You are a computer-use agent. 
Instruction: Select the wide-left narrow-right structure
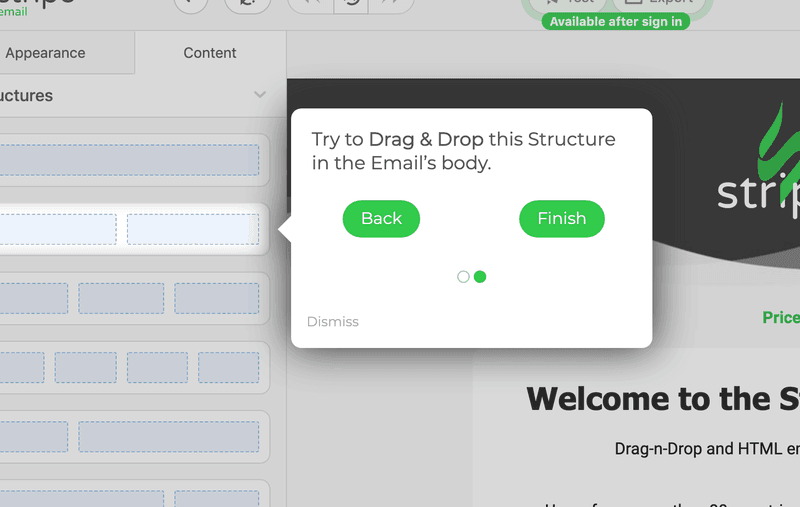(129, 496)
